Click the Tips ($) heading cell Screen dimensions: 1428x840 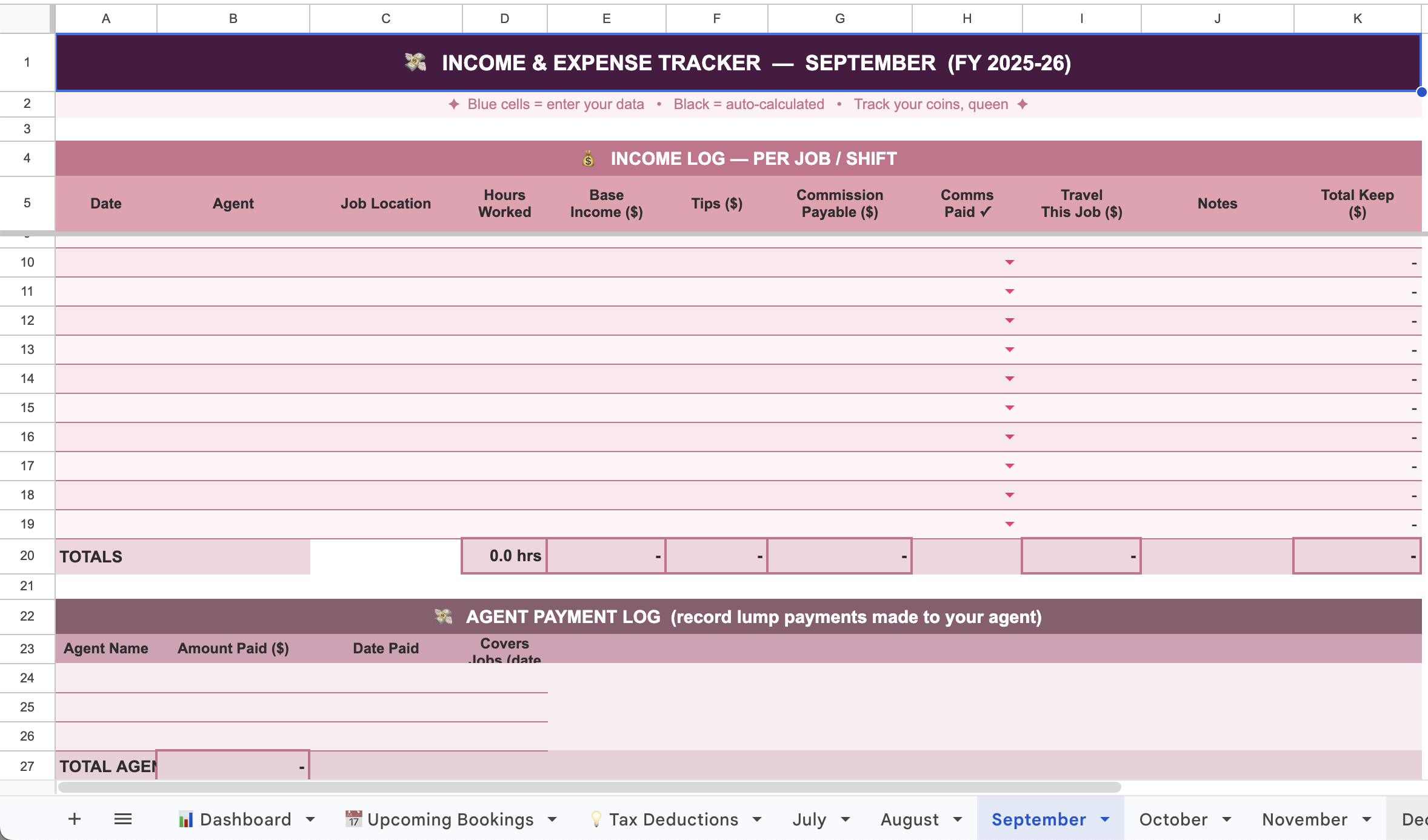pyautogui.click(x=717, y=204)
